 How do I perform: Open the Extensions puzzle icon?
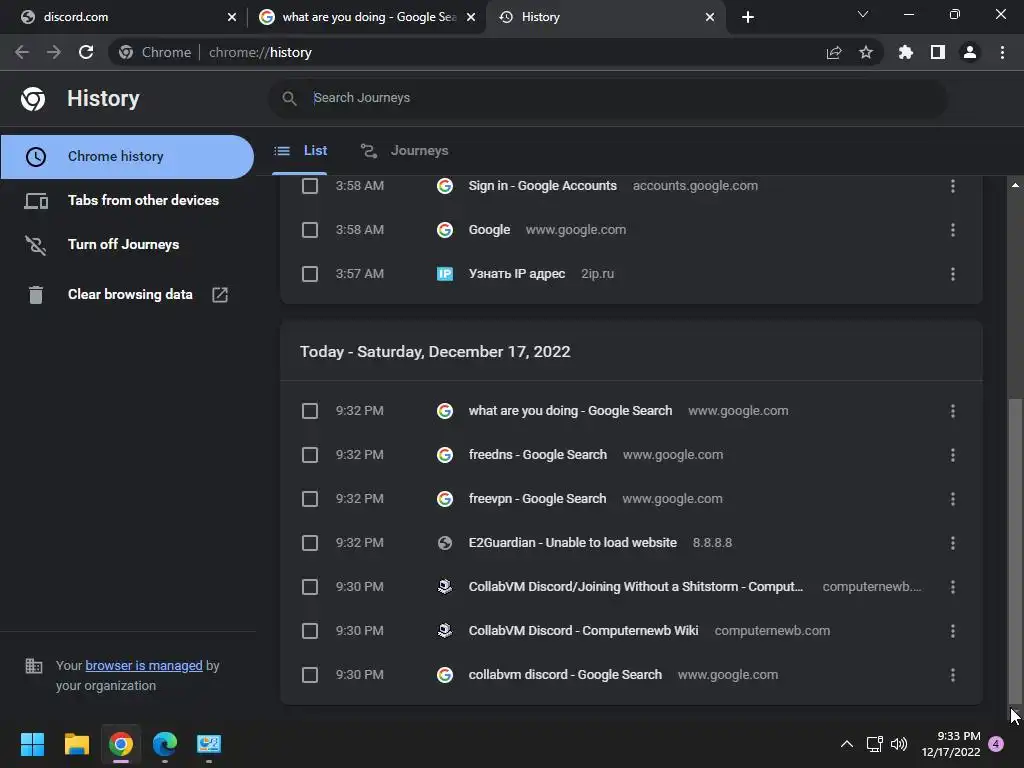click(x=906, y=52)
